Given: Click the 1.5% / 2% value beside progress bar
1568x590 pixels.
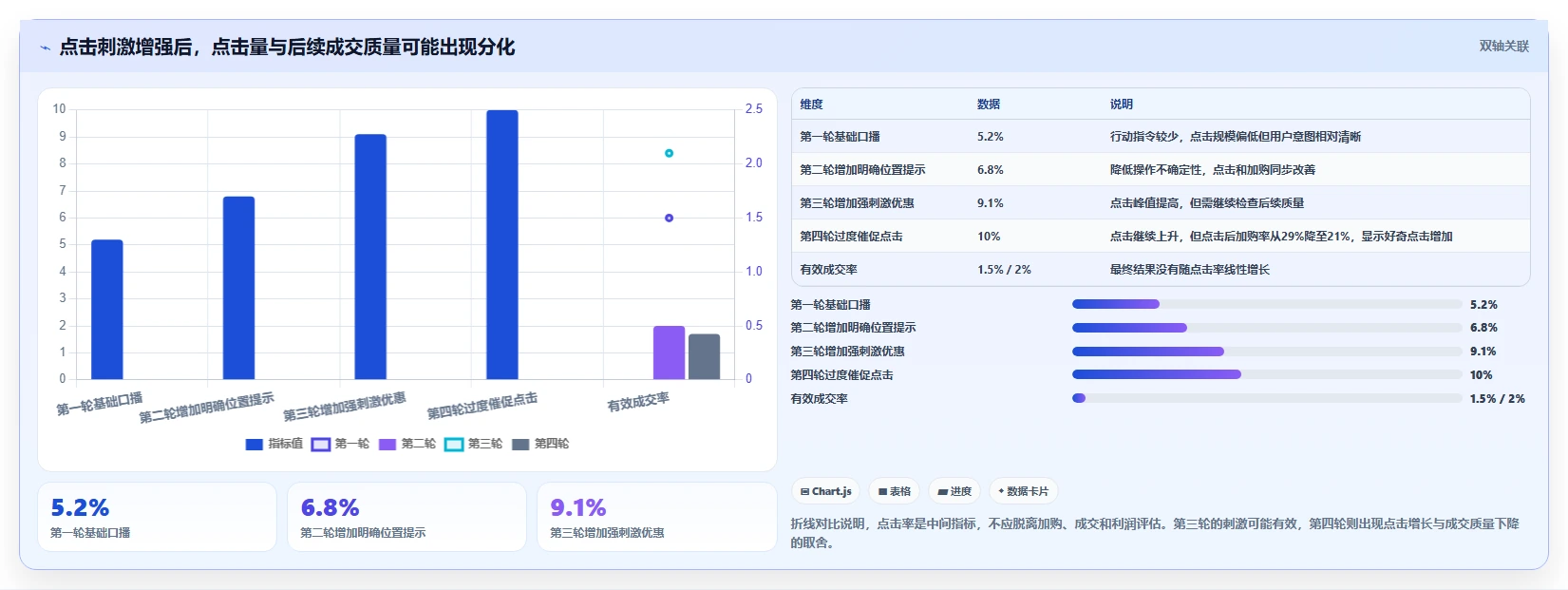Looking at the screenshot, I should click(x=1498, y=399).
